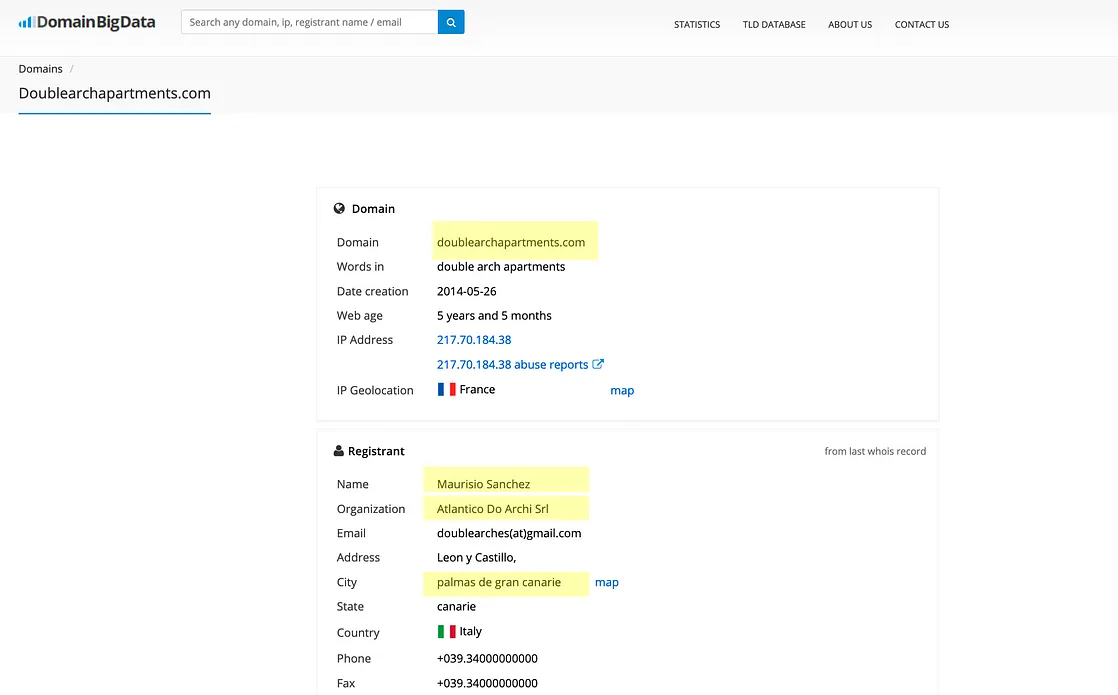Open the Contact Us page
The height and width of the screenshot is (695, 1118).
(x=922, y=24)
